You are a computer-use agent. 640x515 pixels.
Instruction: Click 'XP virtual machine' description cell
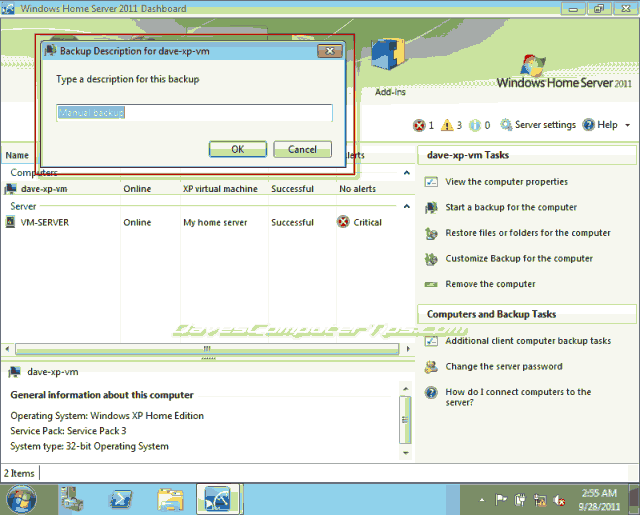(x=220, y=189)
